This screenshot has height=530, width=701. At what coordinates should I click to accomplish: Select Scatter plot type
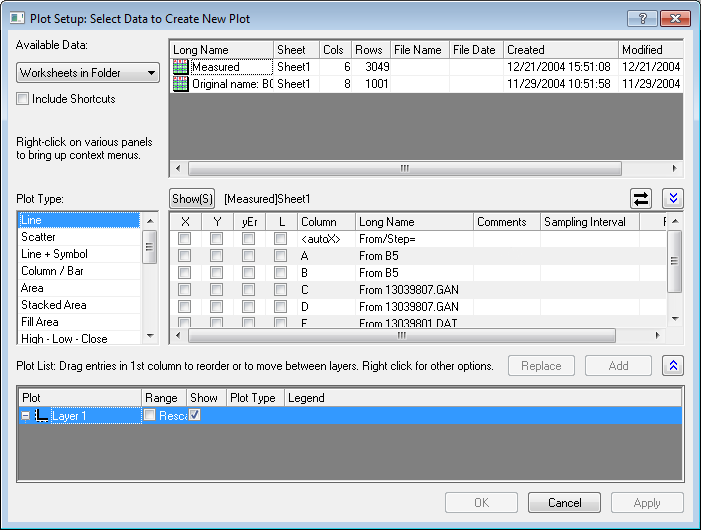[39, 237]
